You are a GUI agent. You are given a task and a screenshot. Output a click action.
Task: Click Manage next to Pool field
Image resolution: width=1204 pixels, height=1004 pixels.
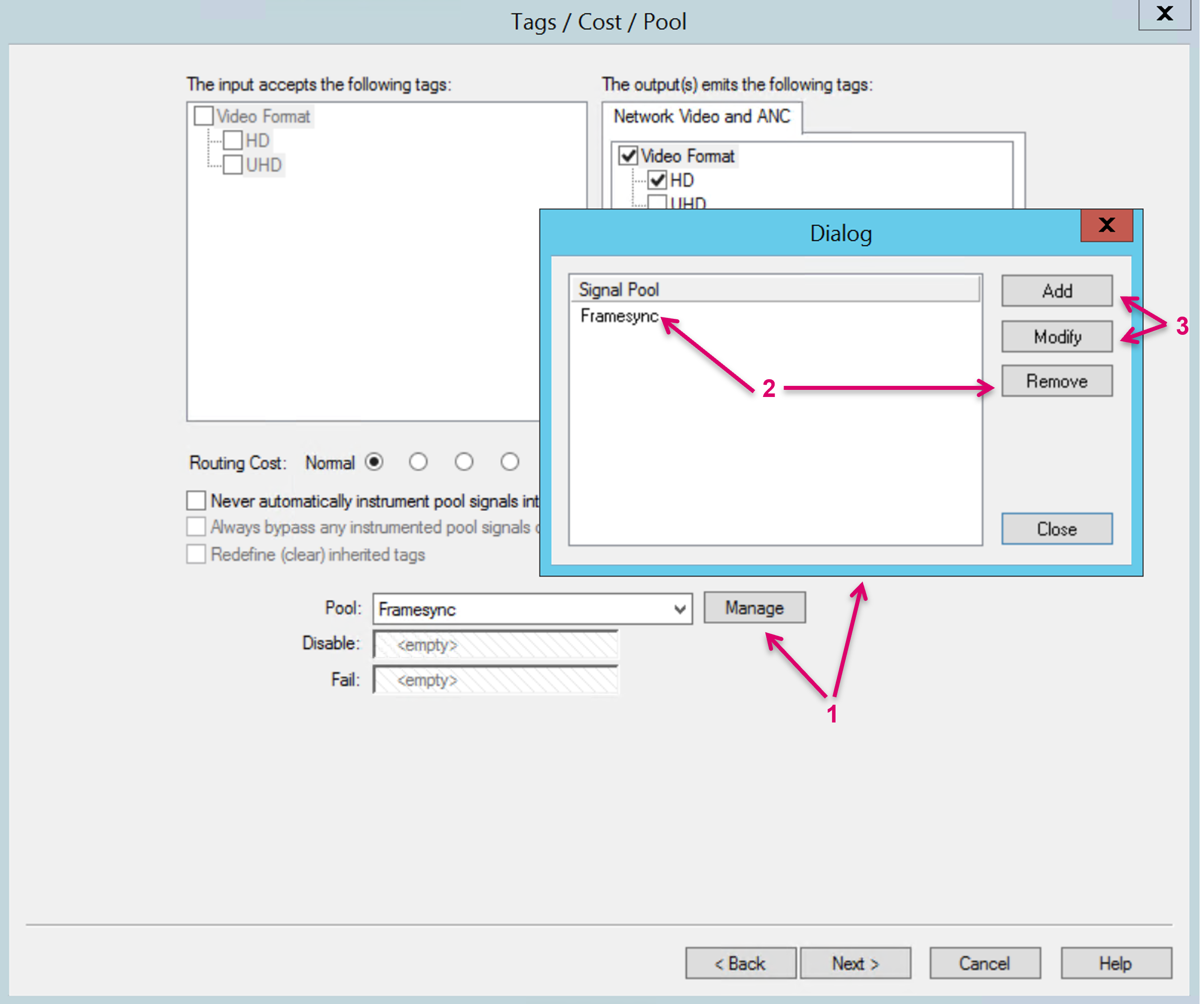tap(754, 608)
